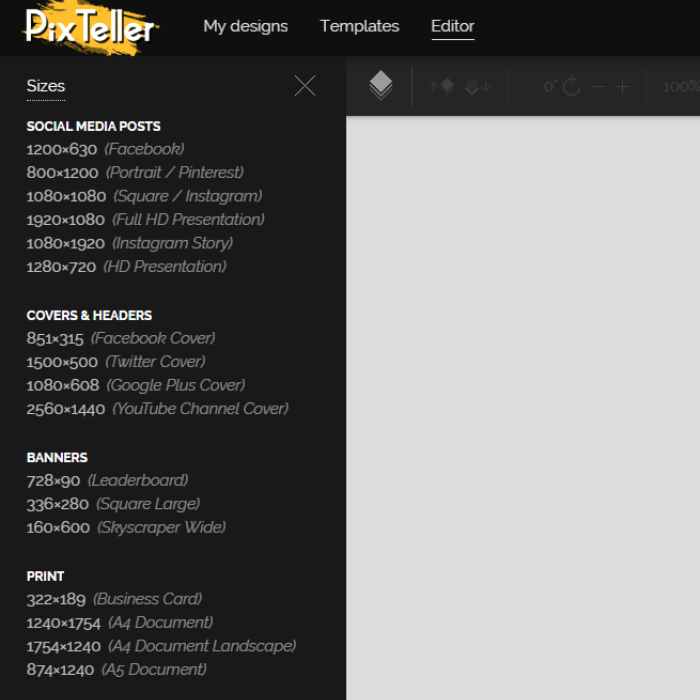Select 874×1240 A5 Document size
The width and height of the screenshot is (700, 700).
coord(117,670)
